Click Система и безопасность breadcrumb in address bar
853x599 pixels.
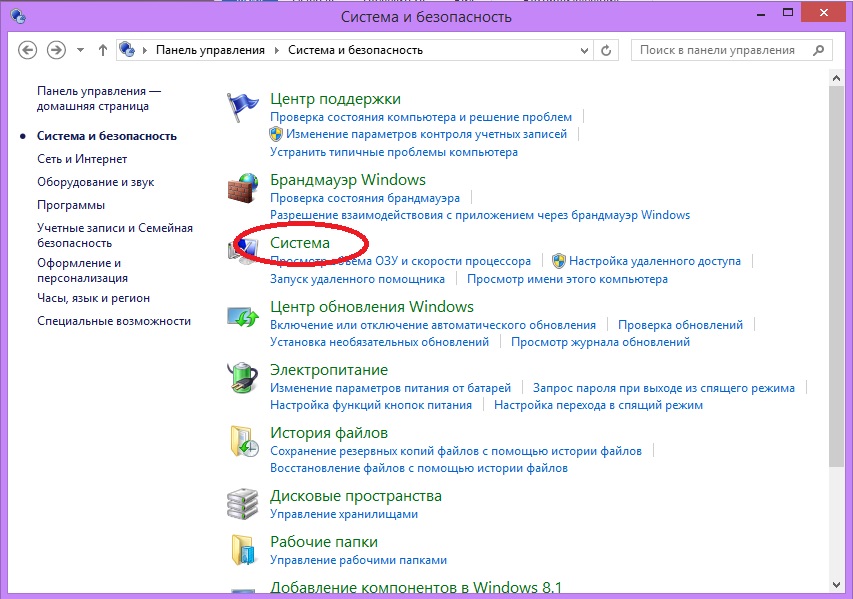355,50
